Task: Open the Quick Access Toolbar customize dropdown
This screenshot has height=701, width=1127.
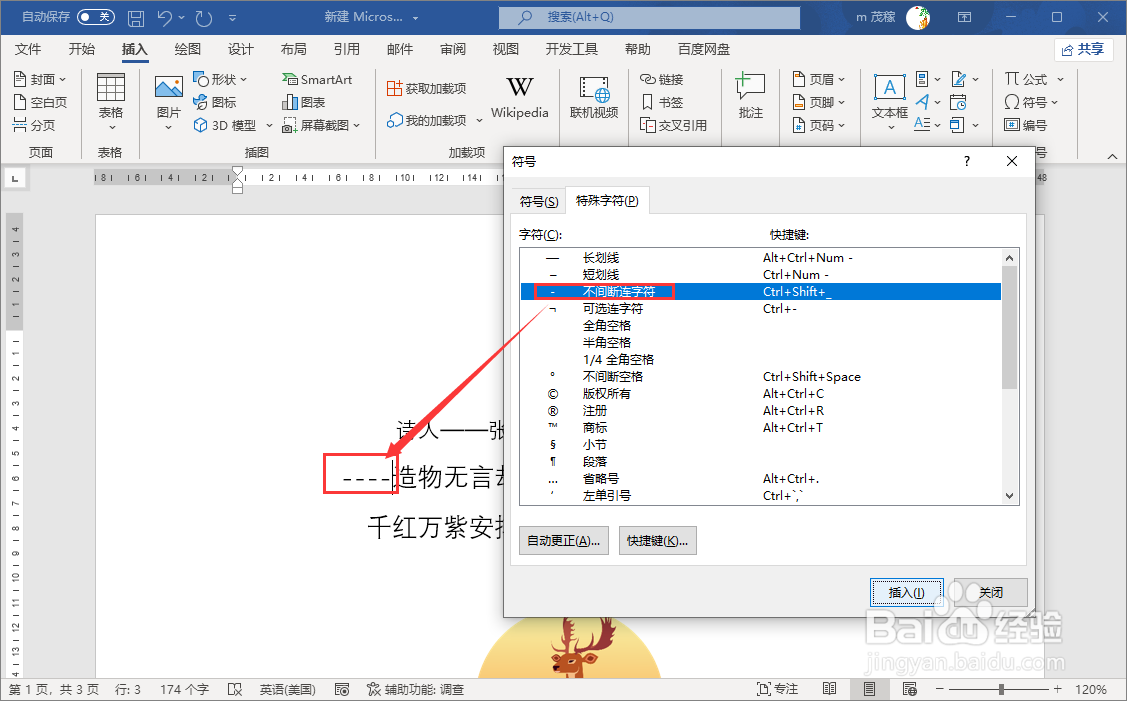Action: pyautogui.click(x=232, y=18)
